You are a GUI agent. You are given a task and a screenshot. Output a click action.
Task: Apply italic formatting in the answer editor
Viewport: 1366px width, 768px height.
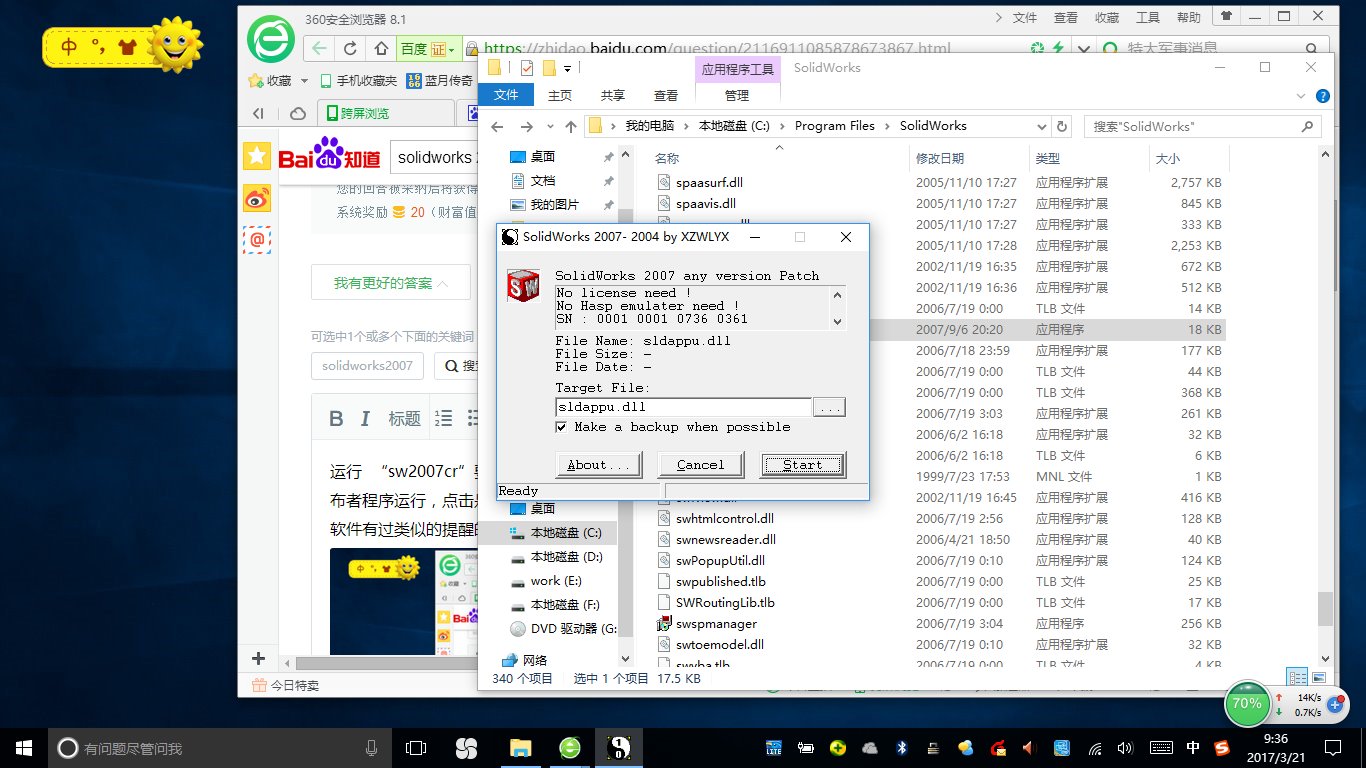coord(366,418)
